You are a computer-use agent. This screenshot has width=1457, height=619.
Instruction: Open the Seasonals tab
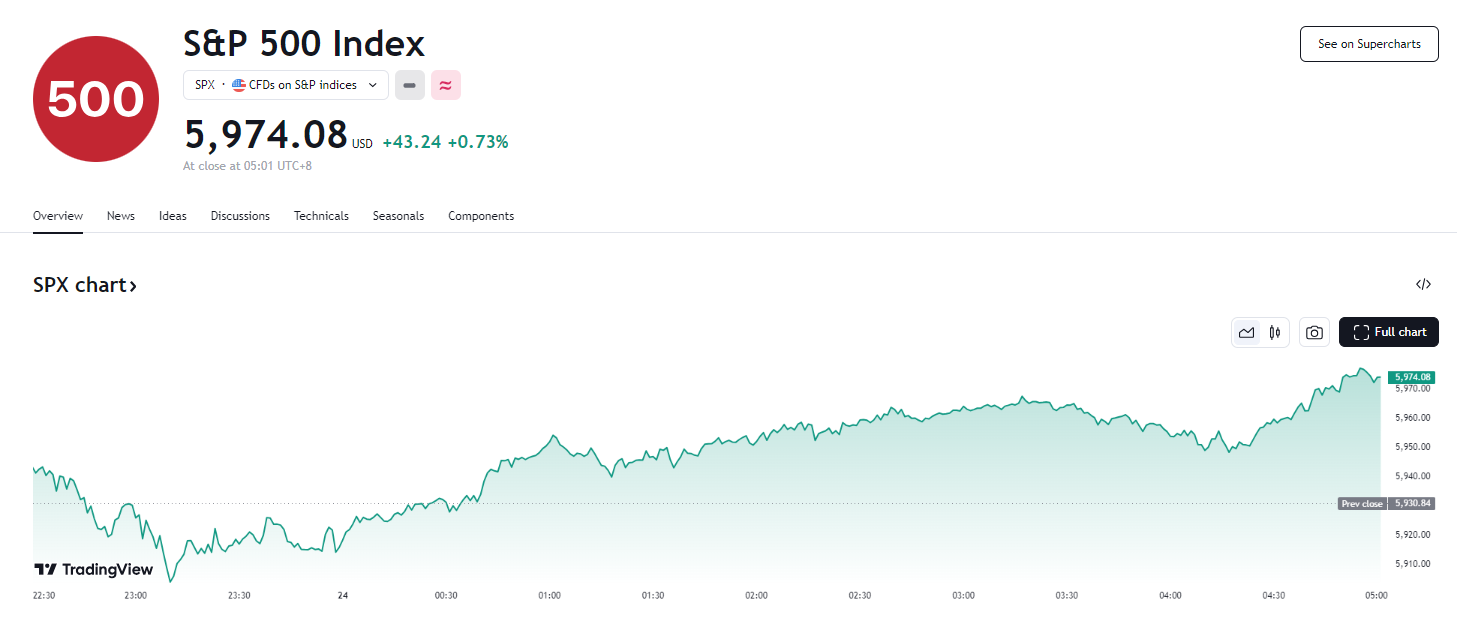coord(398,216)
